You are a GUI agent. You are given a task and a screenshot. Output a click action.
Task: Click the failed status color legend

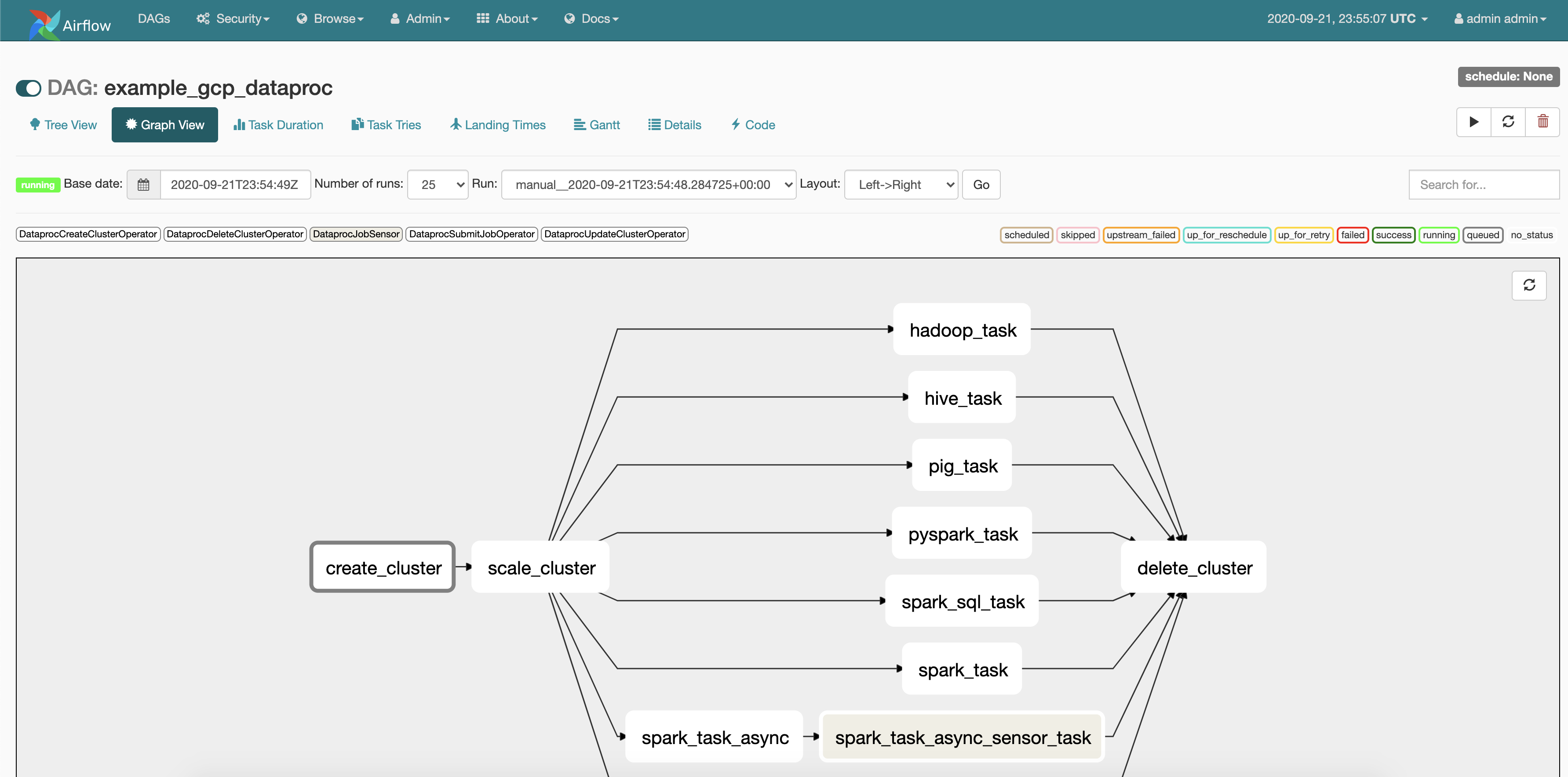(1353, 235)
